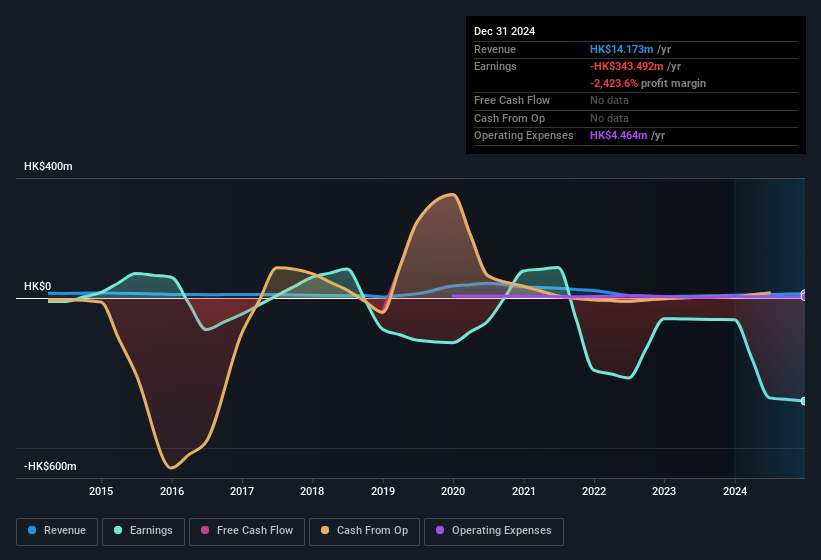
Task: Click the purple Operating Expenses legend dot
Action: pos(440,530)
